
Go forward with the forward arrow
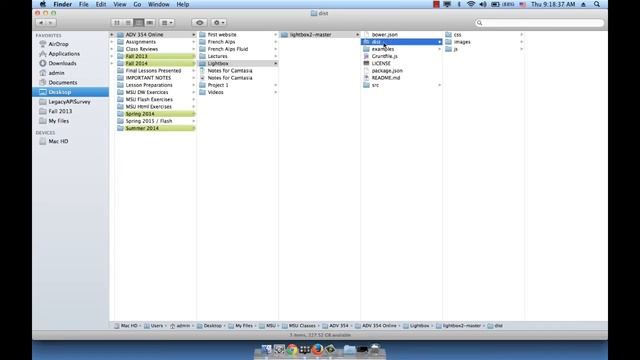51,23
